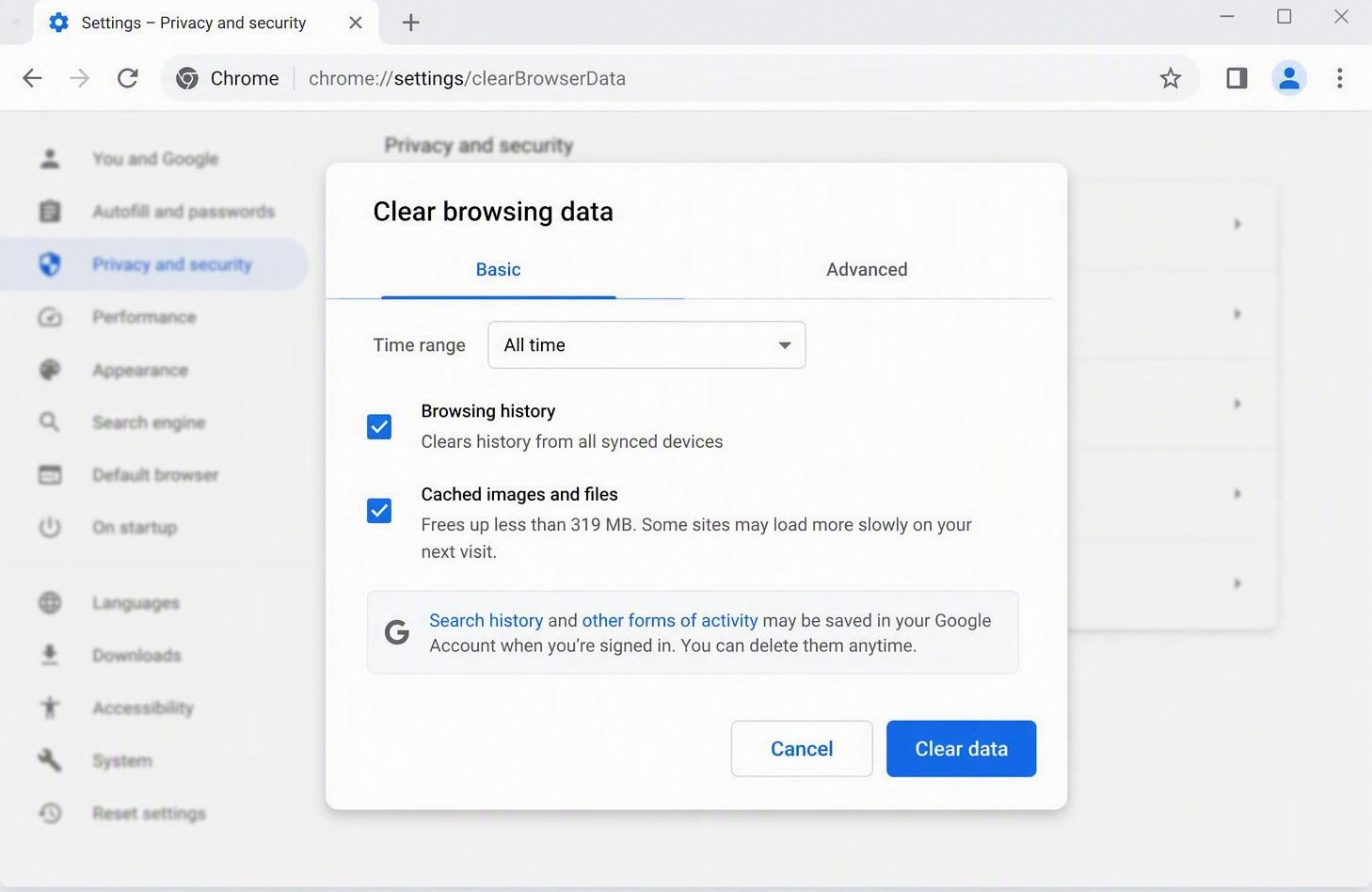Screen dimensions: 1372x892
Task: Open Downloads settings
Action: [x=136, y=655]
